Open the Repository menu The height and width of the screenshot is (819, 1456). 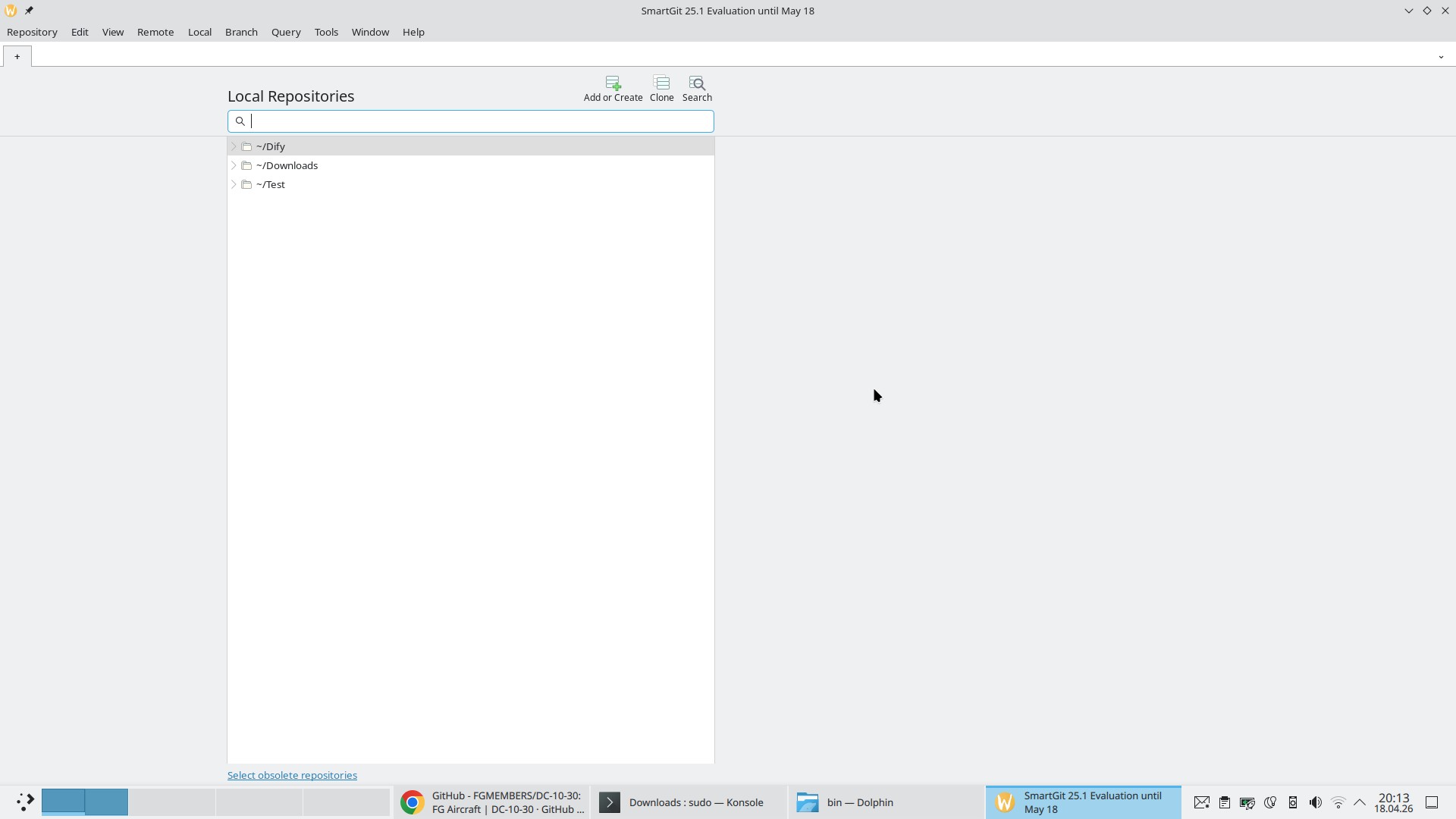(x=32, y=32)
